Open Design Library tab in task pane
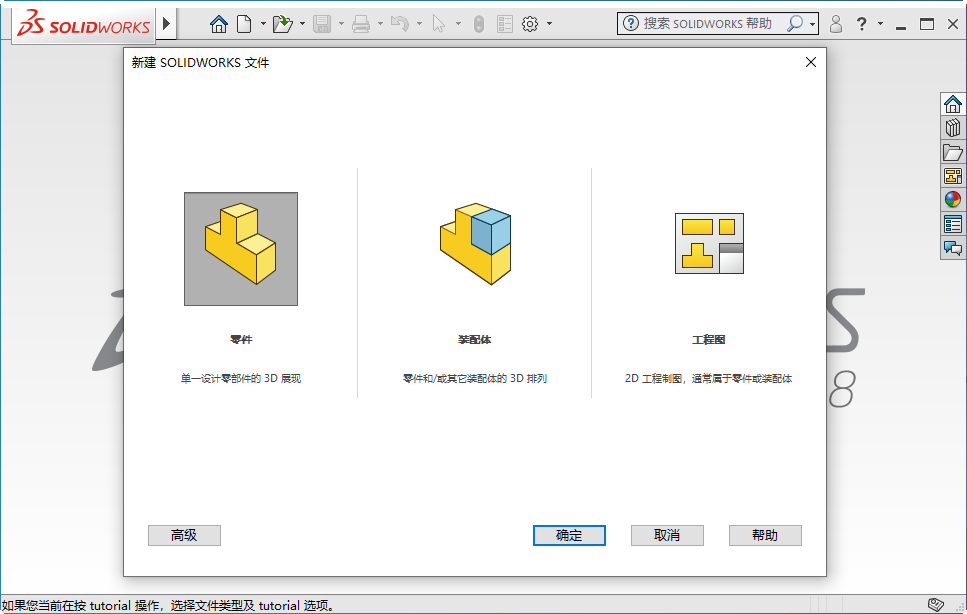 pos(953,128)
